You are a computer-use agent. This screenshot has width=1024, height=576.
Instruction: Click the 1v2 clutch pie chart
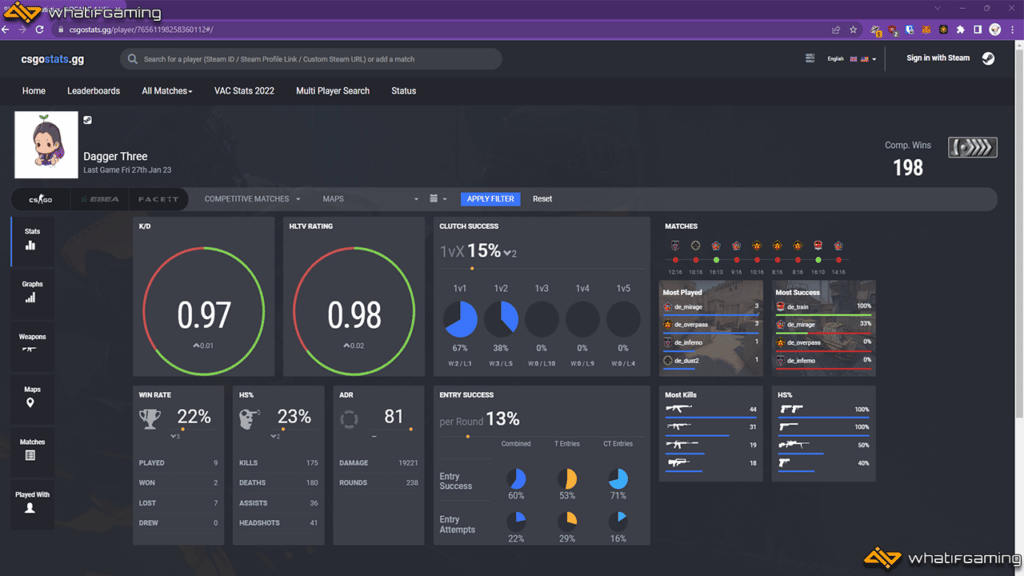[501, 319]
